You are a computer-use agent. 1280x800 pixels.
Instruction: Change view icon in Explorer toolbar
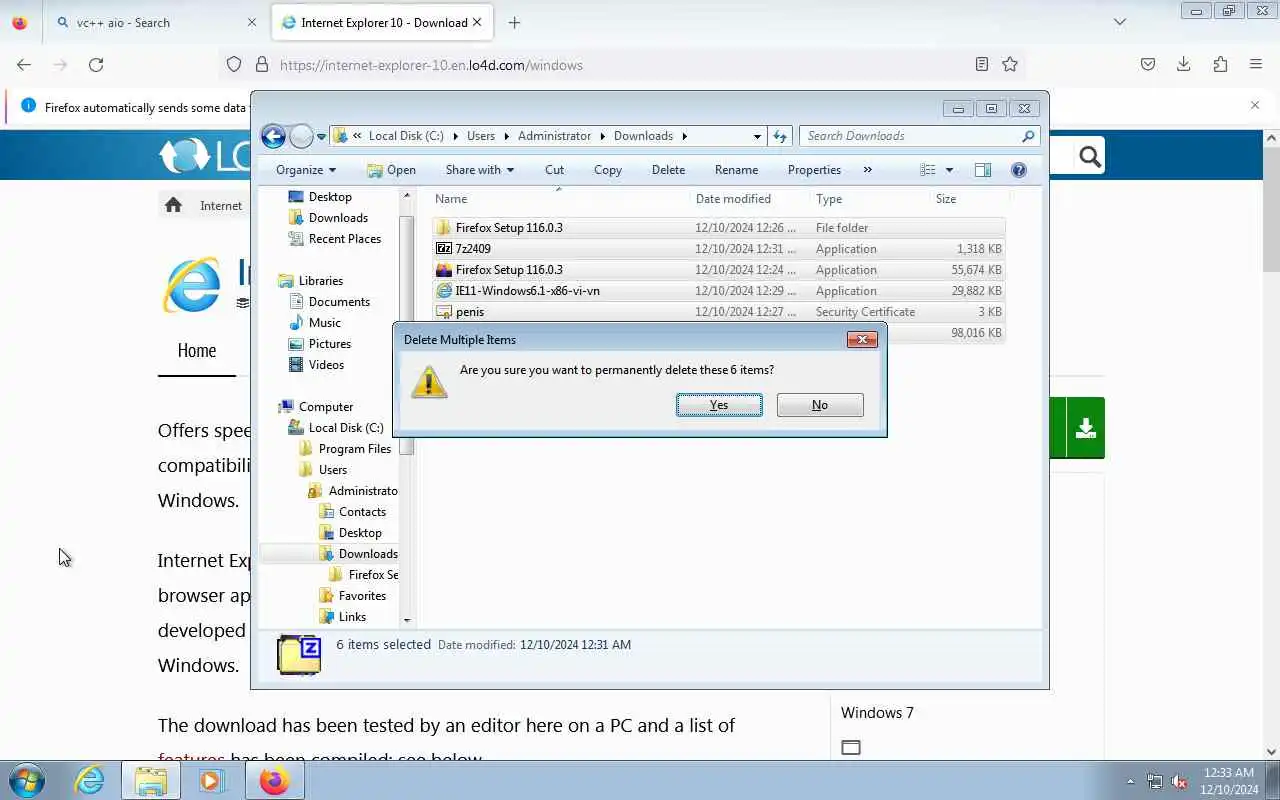pos(928,170)
